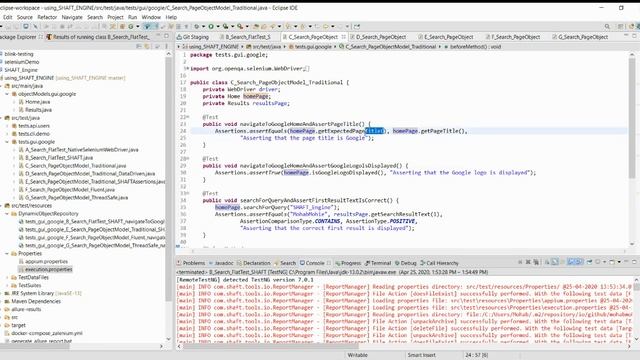
Task: Click the Package Explorer vertical scrollbar
Action: pos(168,180)
